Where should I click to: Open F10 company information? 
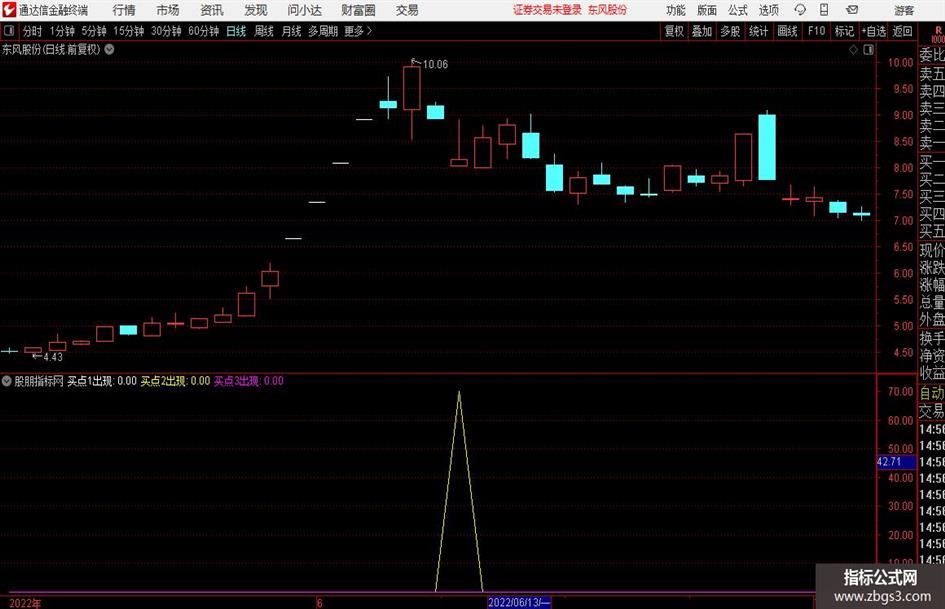[x=816, y=31]
